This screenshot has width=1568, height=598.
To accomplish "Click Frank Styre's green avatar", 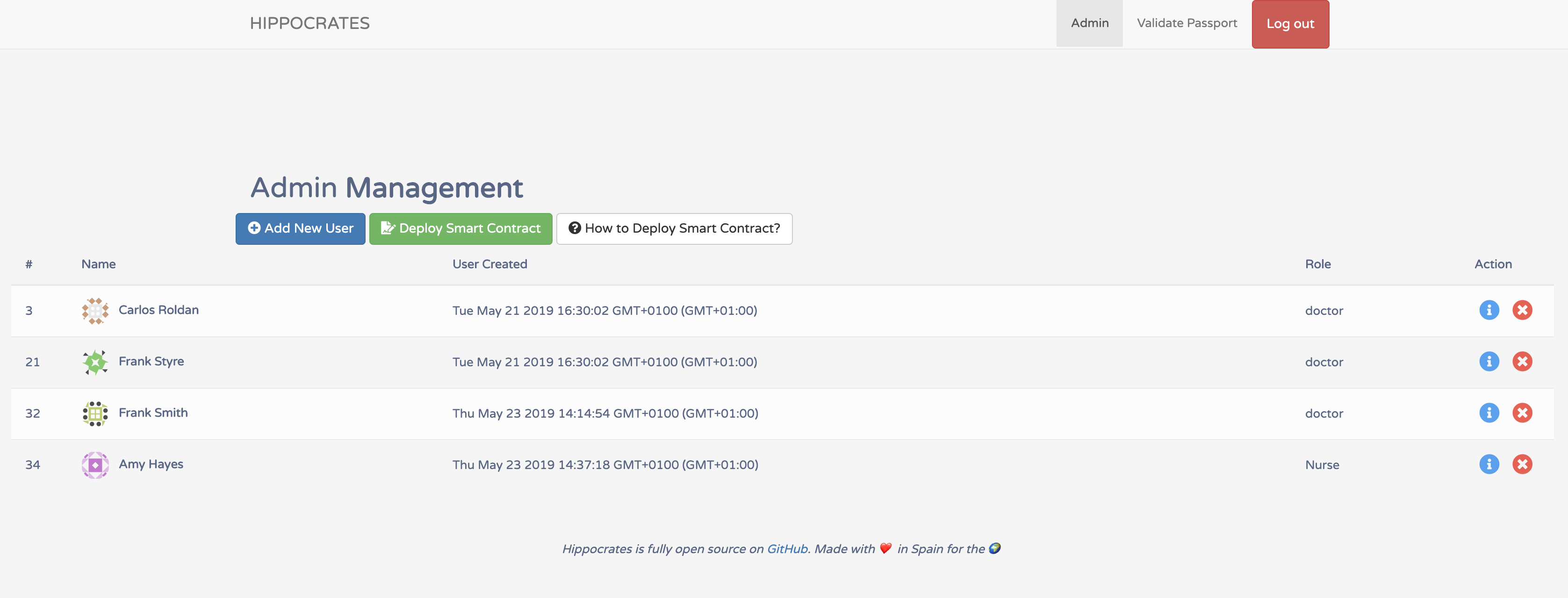I will click(95, 362).
